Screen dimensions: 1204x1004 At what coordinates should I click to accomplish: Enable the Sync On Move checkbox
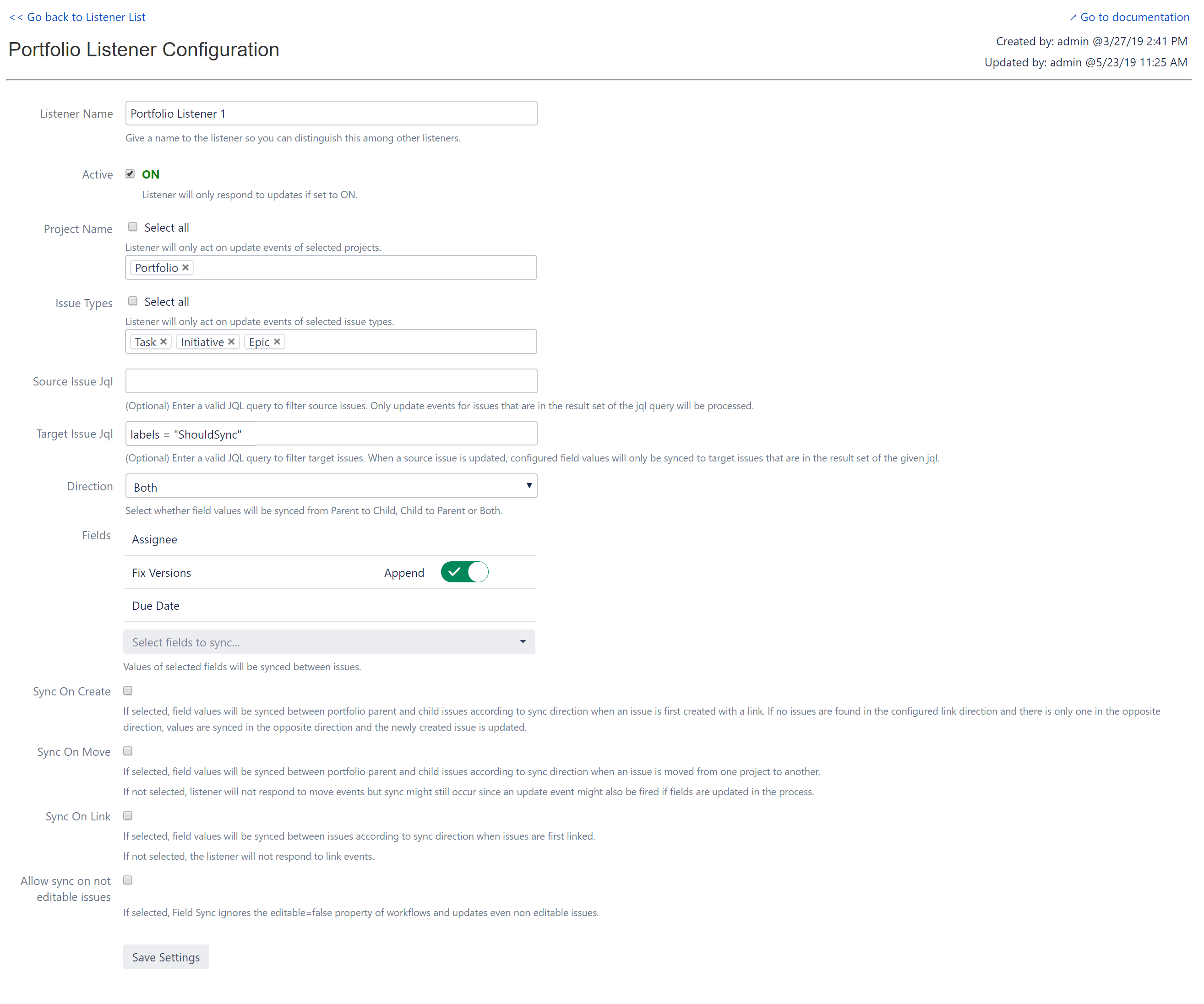coord(128,751)
